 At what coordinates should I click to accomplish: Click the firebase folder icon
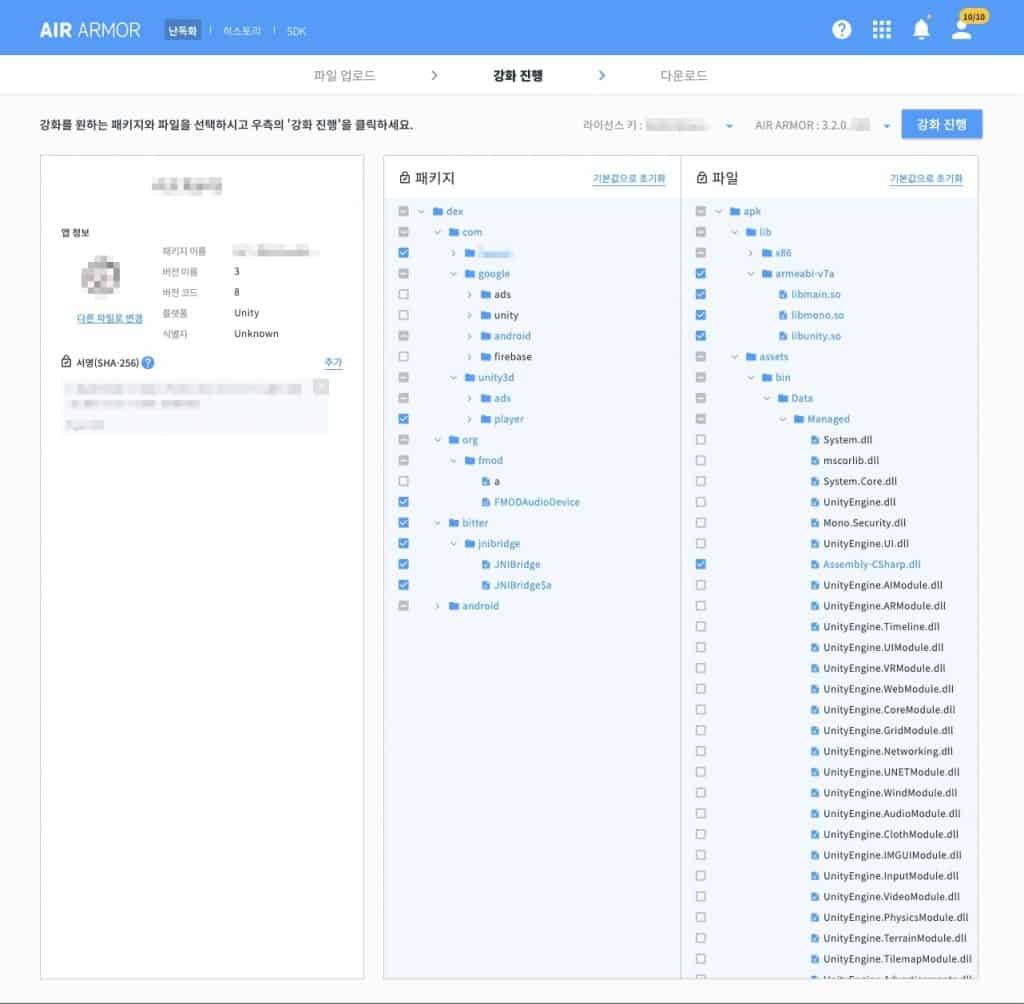(x=485, y=357)
